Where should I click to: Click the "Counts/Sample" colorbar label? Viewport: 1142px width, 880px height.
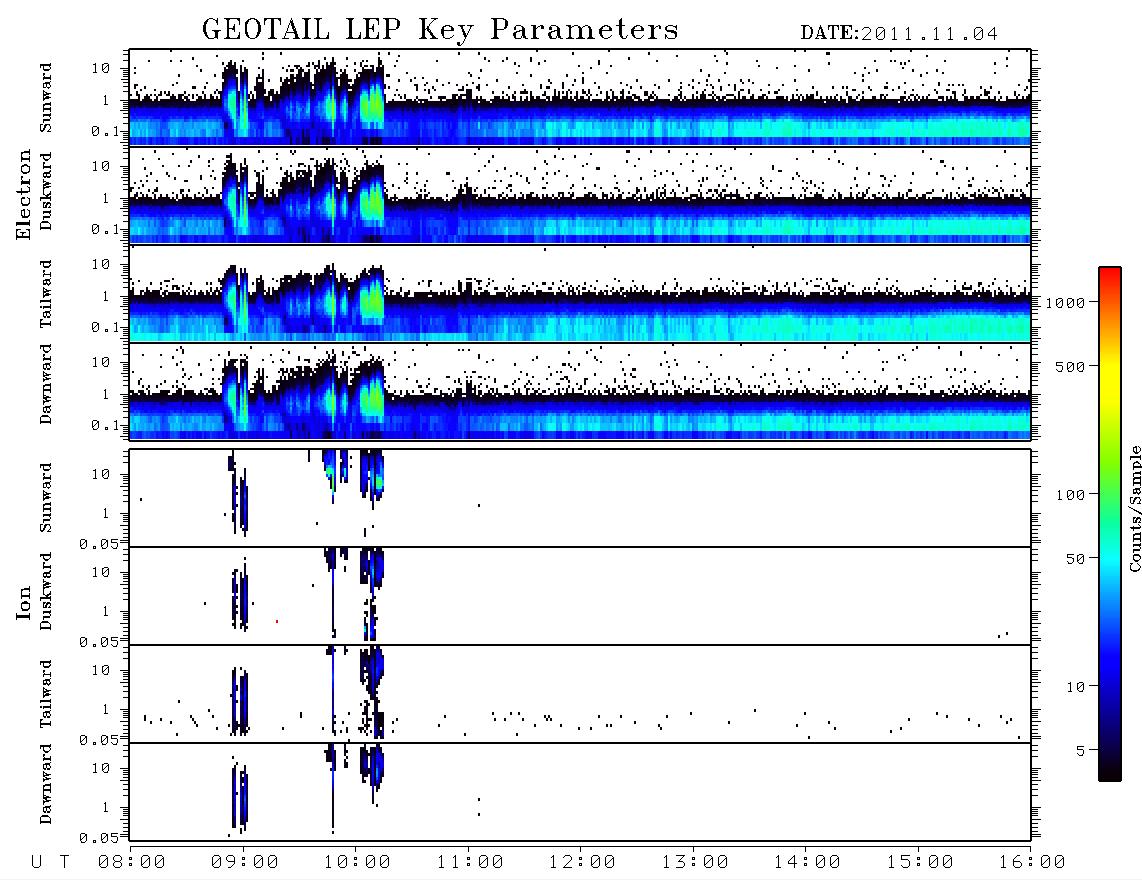1134,508
